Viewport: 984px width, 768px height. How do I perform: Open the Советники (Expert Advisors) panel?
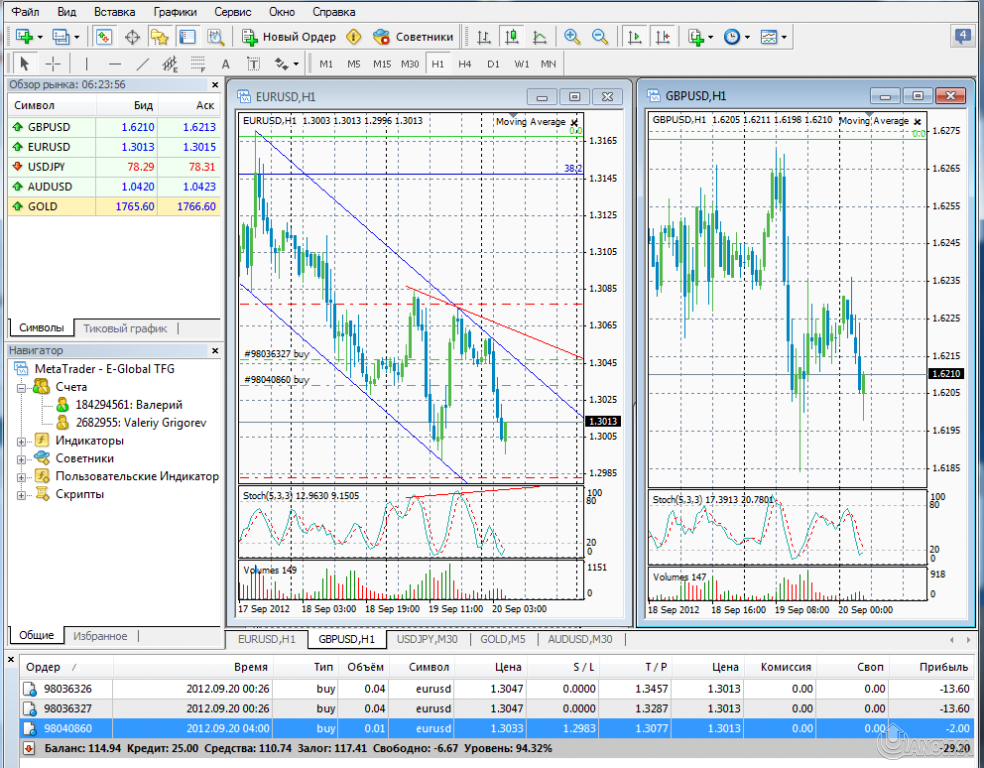pos(410,39)
